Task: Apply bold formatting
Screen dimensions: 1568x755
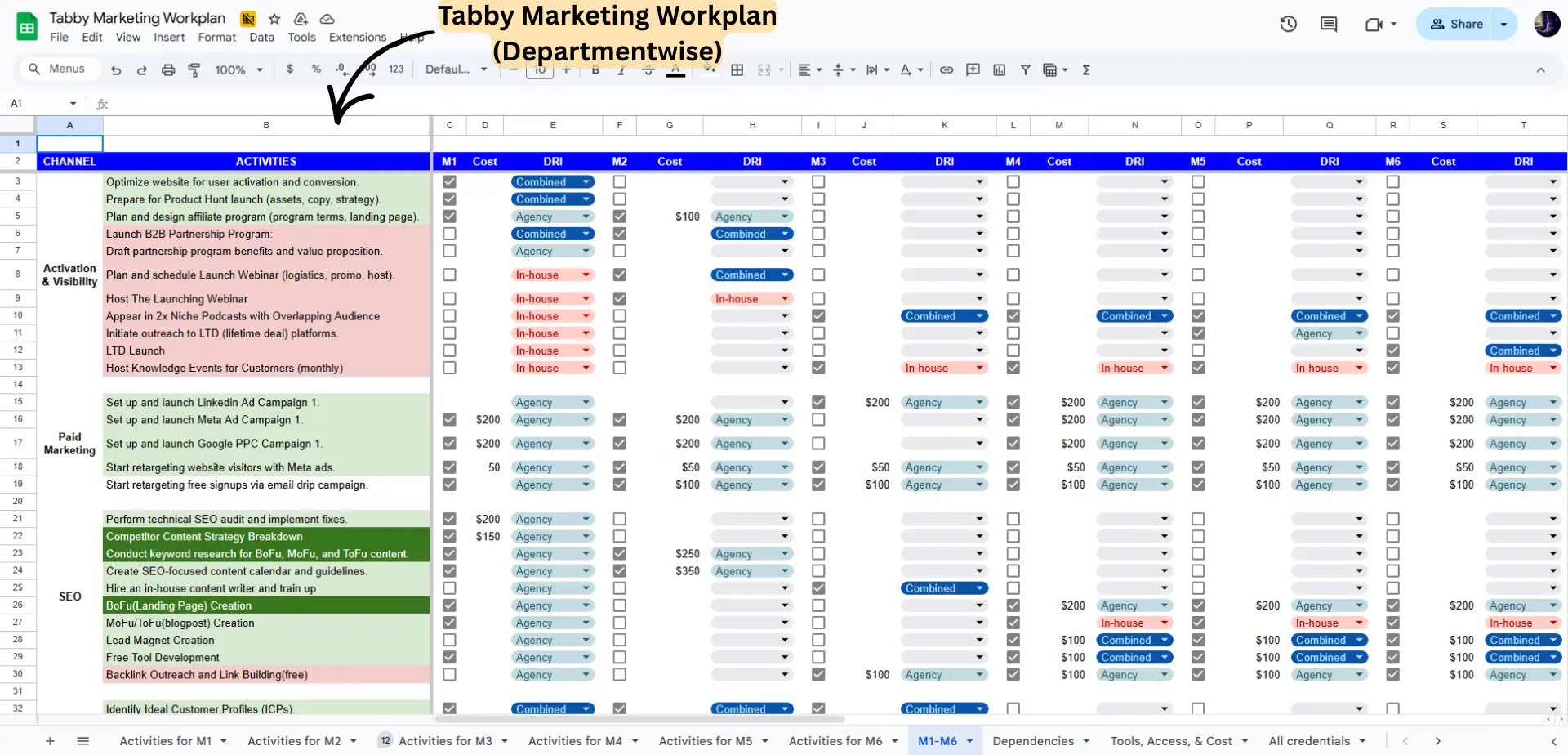Action: coord(595,69)
